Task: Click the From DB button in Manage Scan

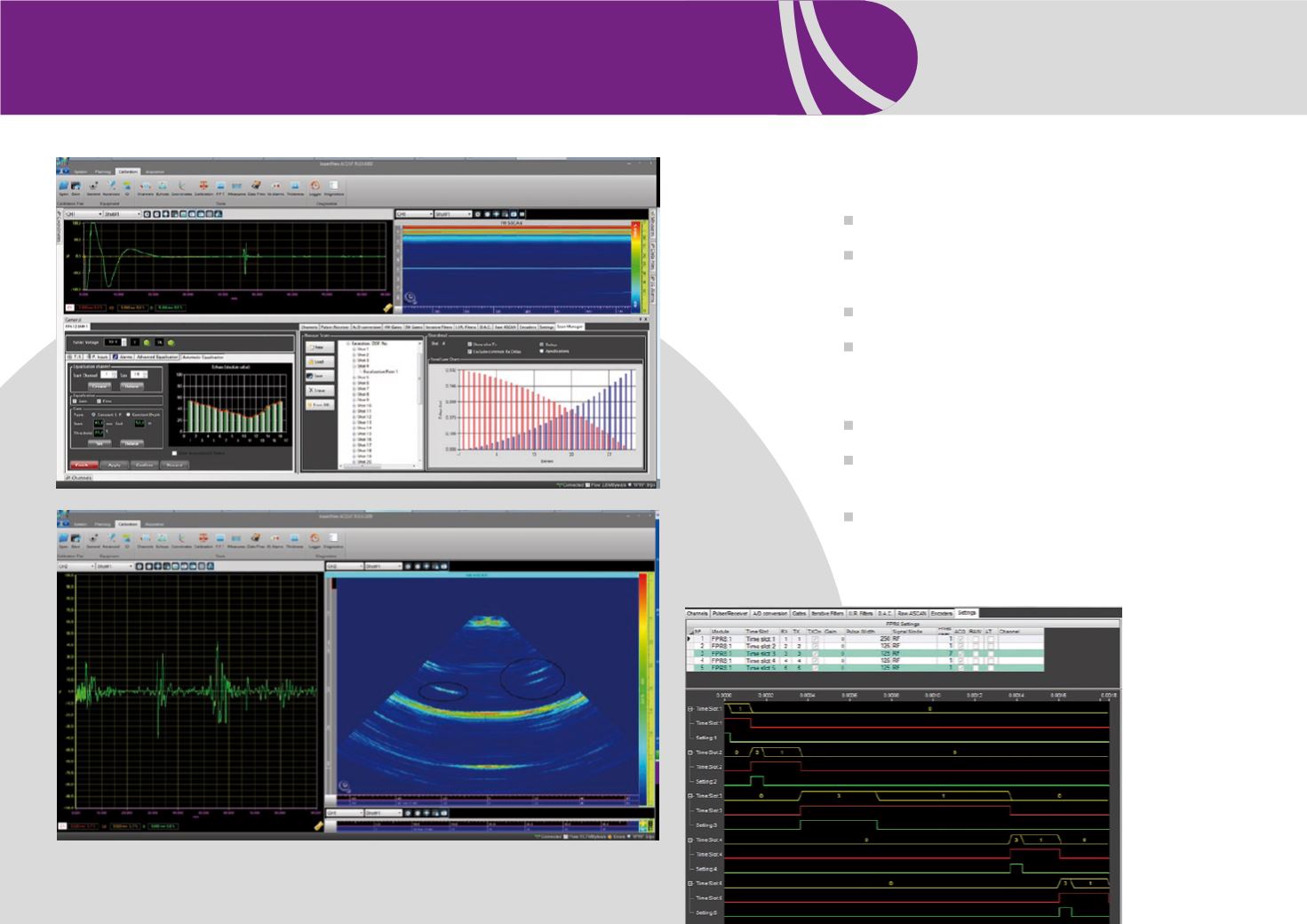Action: 320,404
